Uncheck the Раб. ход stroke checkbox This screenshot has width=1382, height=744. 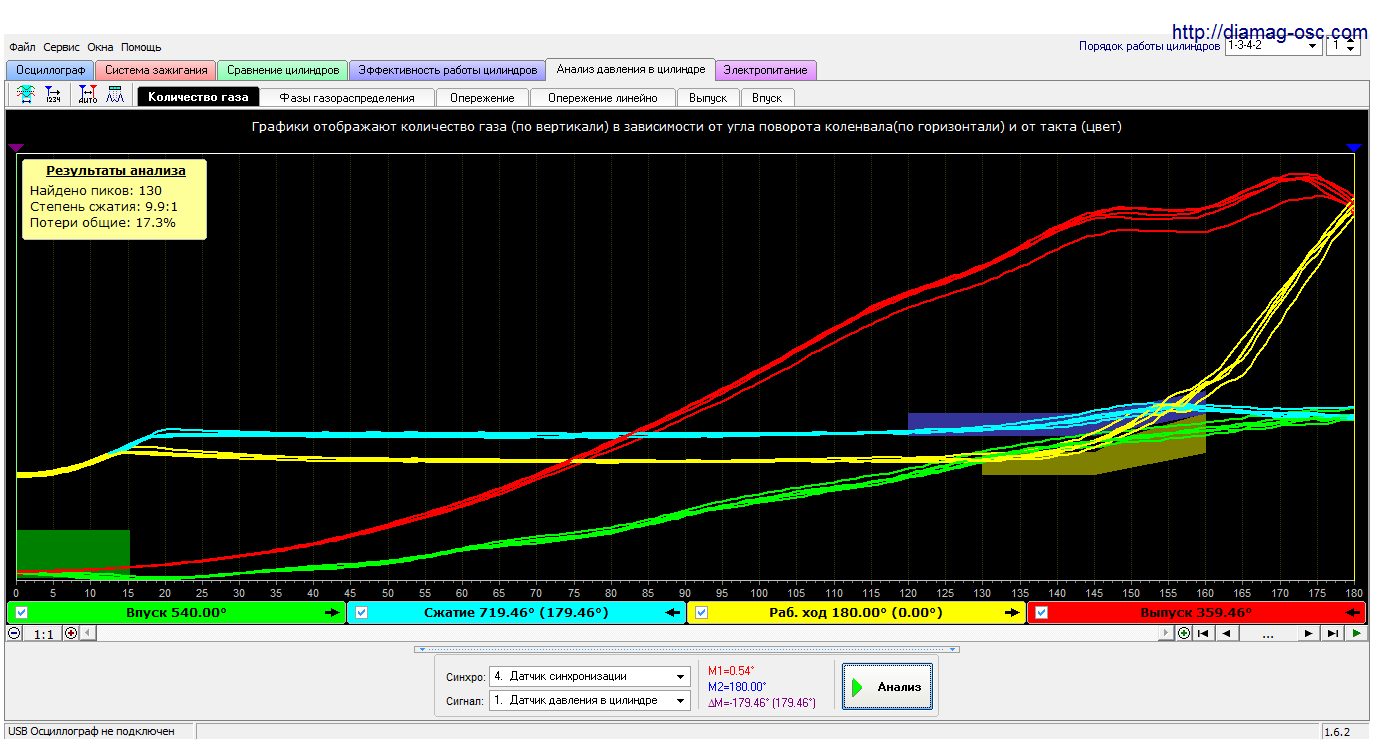702,613
